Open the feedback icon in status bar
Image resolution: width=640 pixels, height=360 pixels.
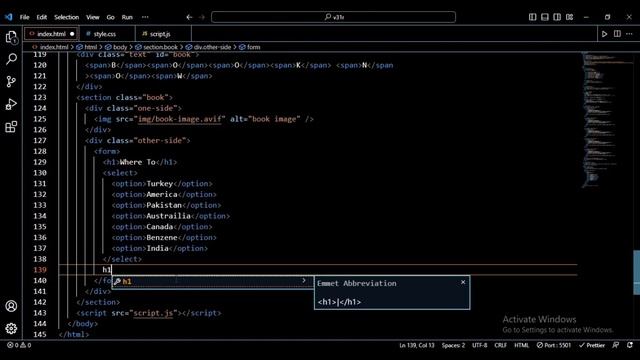pyautogui.click(x=616, y=345)
